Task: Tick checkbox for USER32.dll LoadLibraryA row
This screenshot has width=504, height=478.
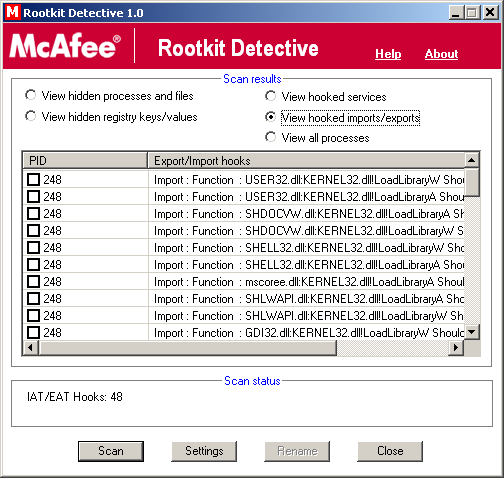Action: (x=33, y=196)
